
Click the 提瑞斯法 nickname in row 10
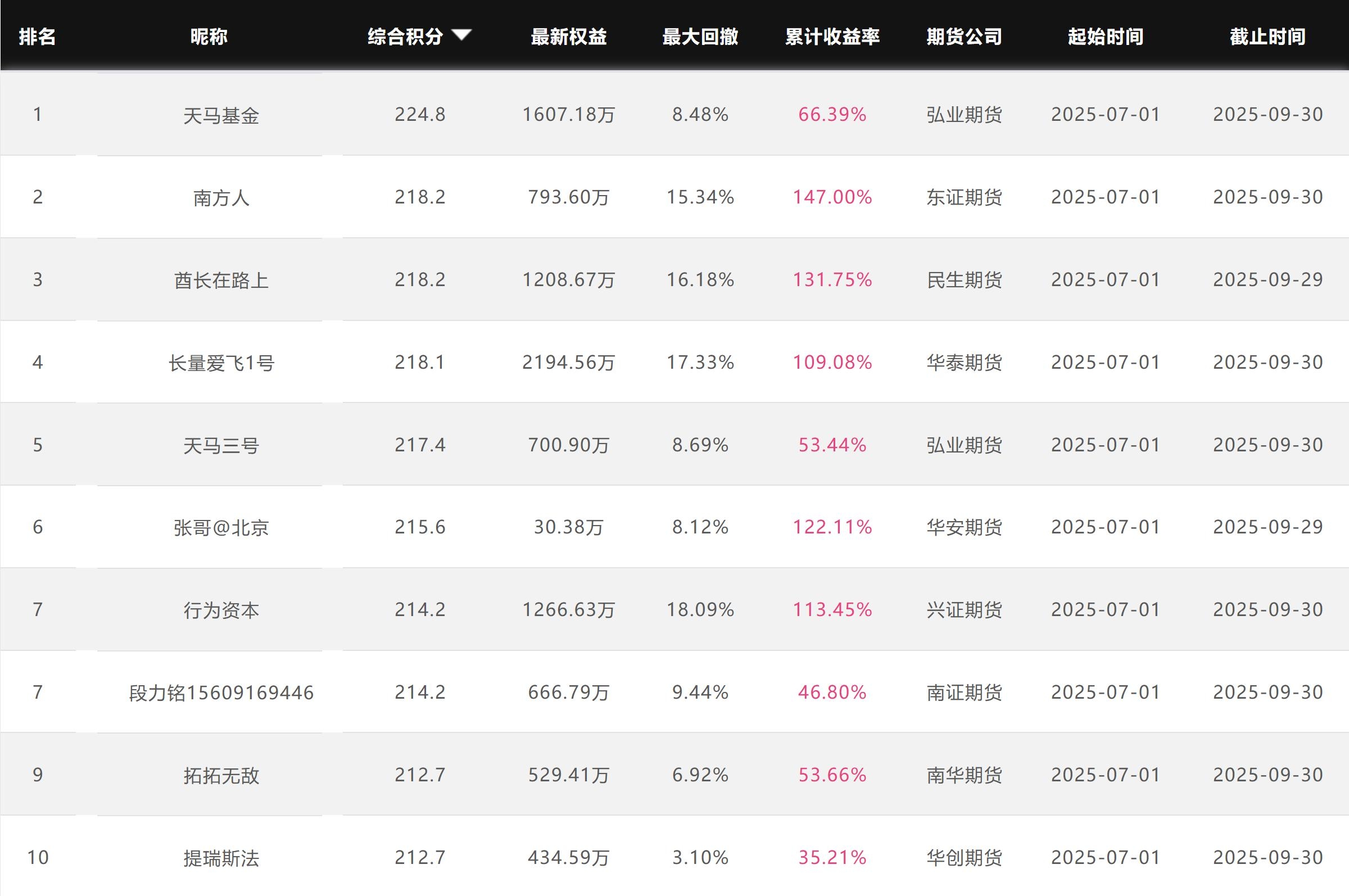[221, 858]
